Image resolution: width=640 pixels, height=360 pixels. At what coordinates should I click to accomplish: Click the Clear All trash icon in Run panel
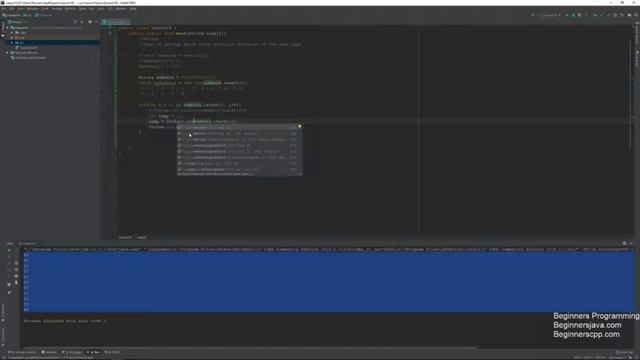(x=16, y=282)
